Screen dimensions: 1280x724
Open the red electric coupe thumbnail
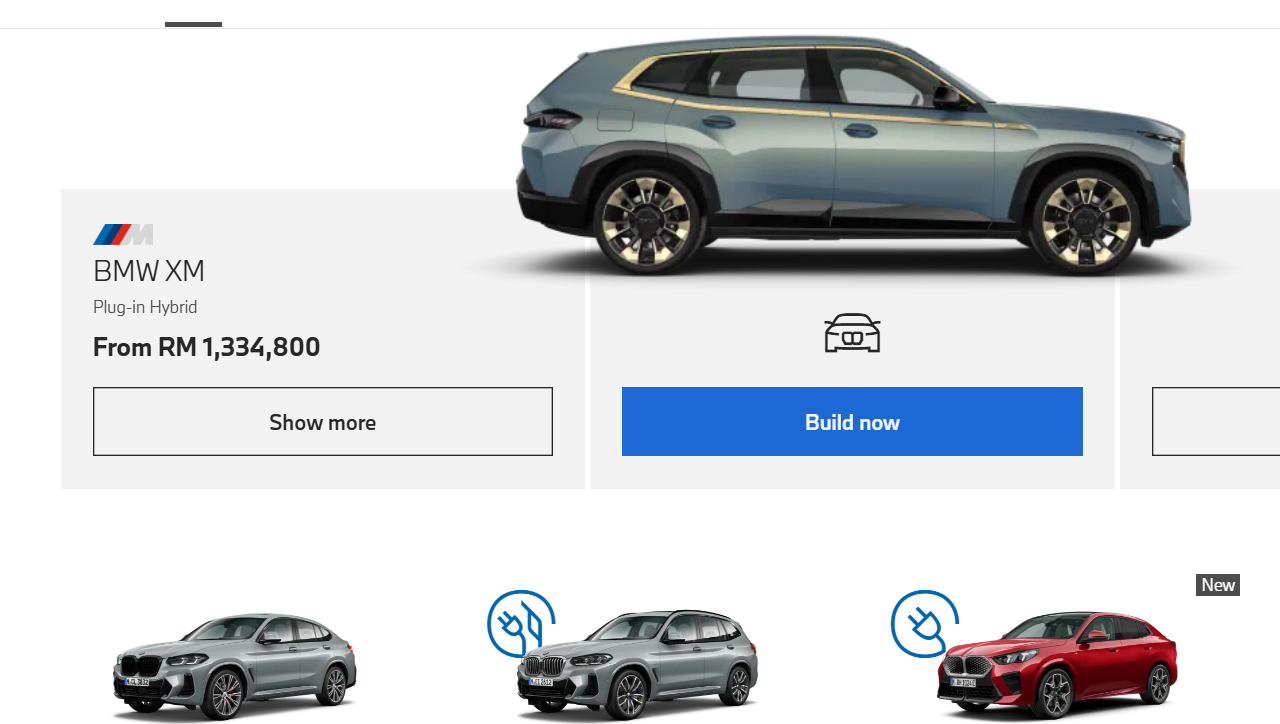(1057, 665)
